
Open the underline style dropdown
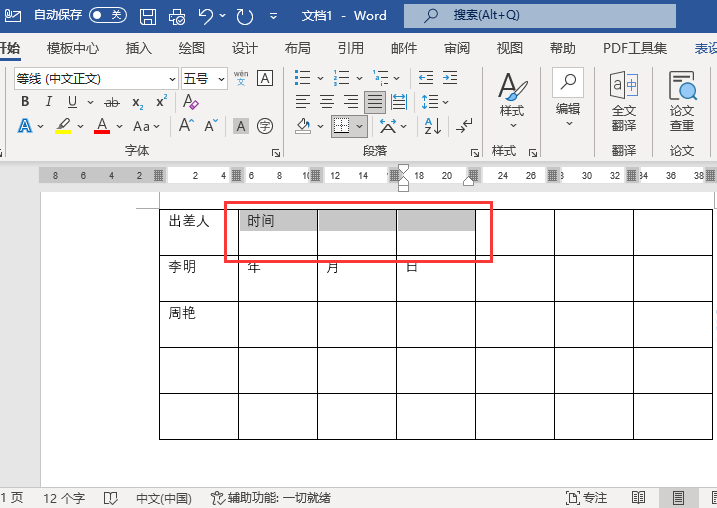tap(91, 102)
